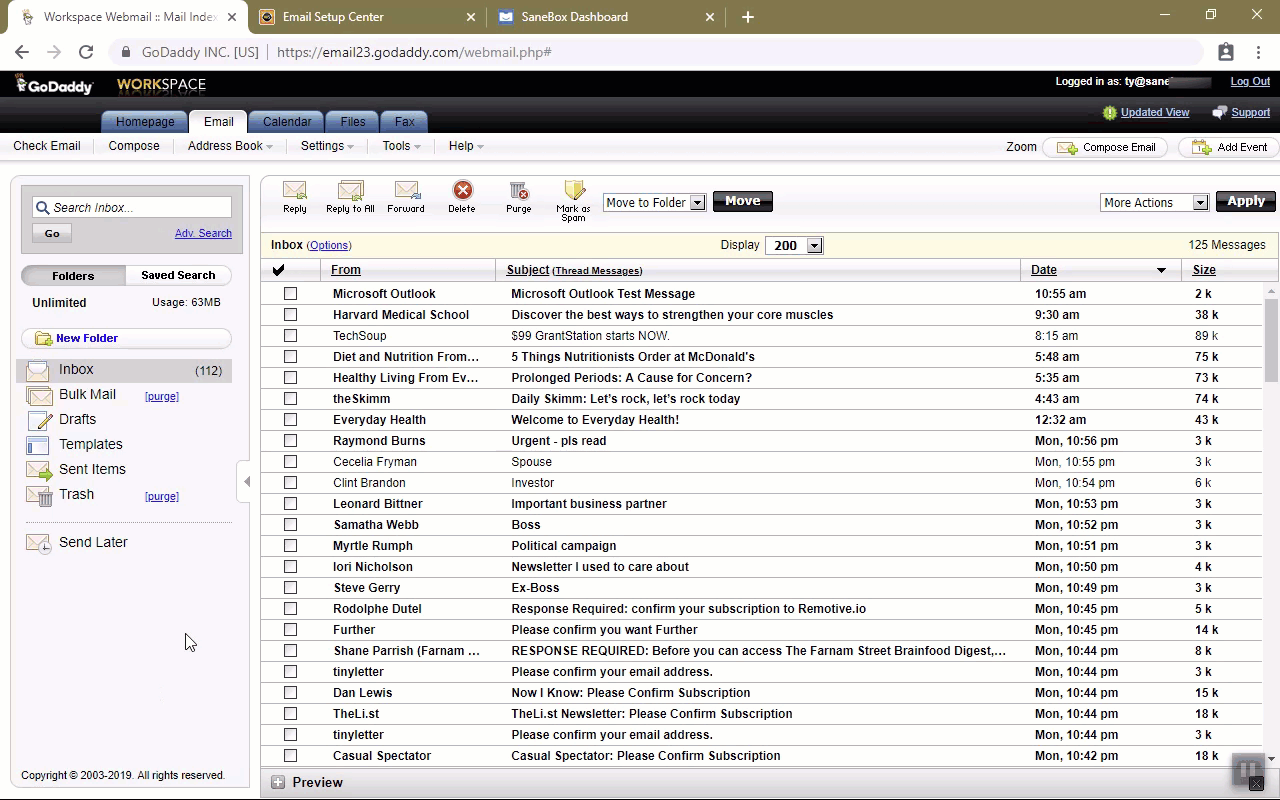Open a new browser tab
The image size is (1280, 800).
click(x=748, y=17)
